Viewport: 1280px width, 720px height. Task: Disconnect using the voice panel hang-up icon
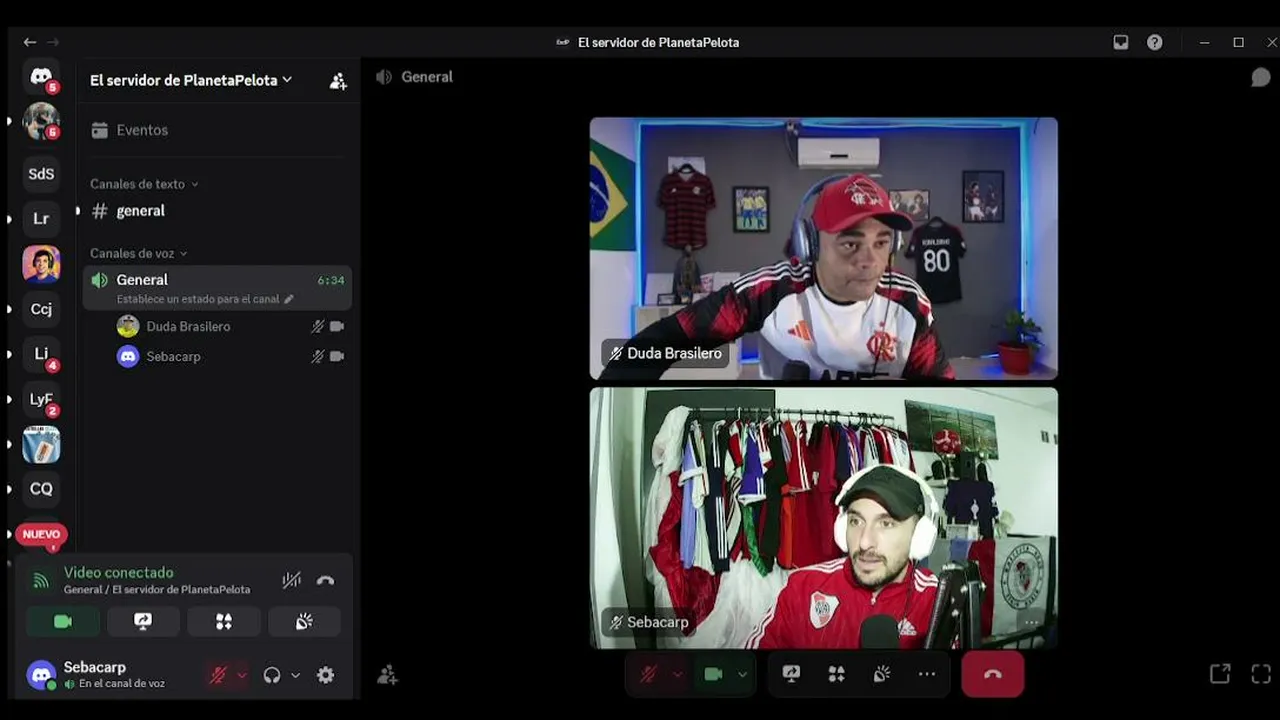pos(325,580)
